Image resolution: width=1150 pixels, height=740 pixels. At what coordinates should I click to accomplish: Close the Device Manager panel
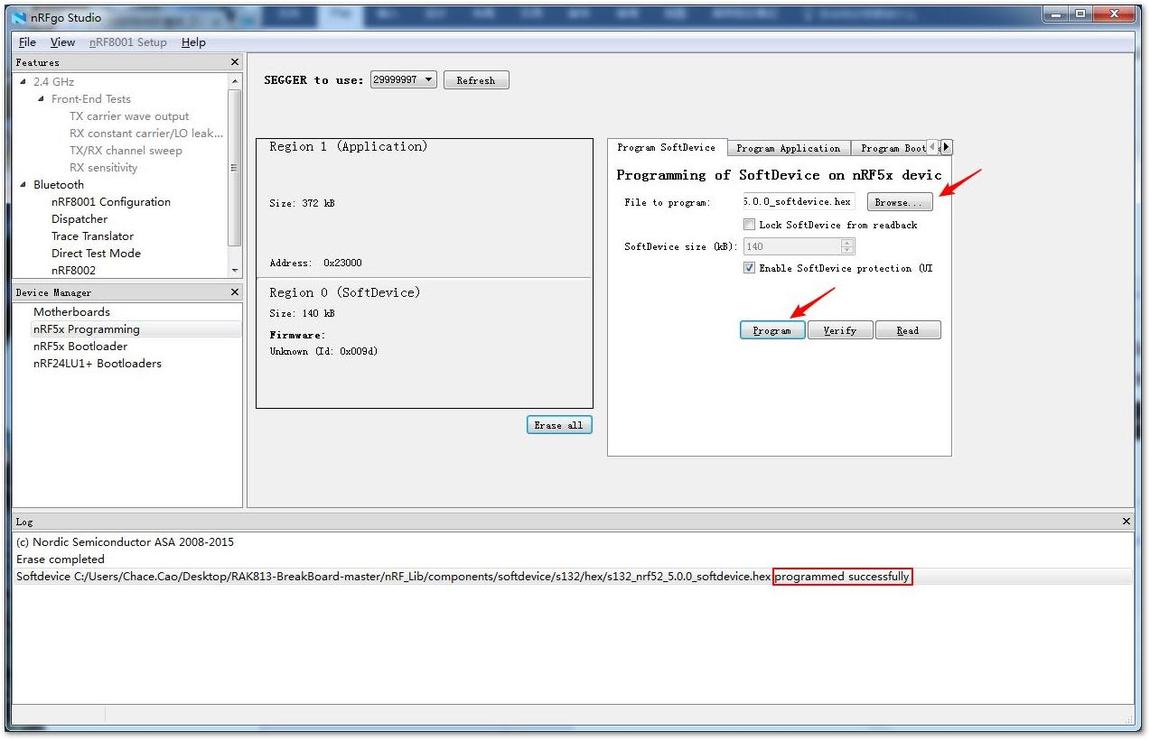click(x=235, y=292)
